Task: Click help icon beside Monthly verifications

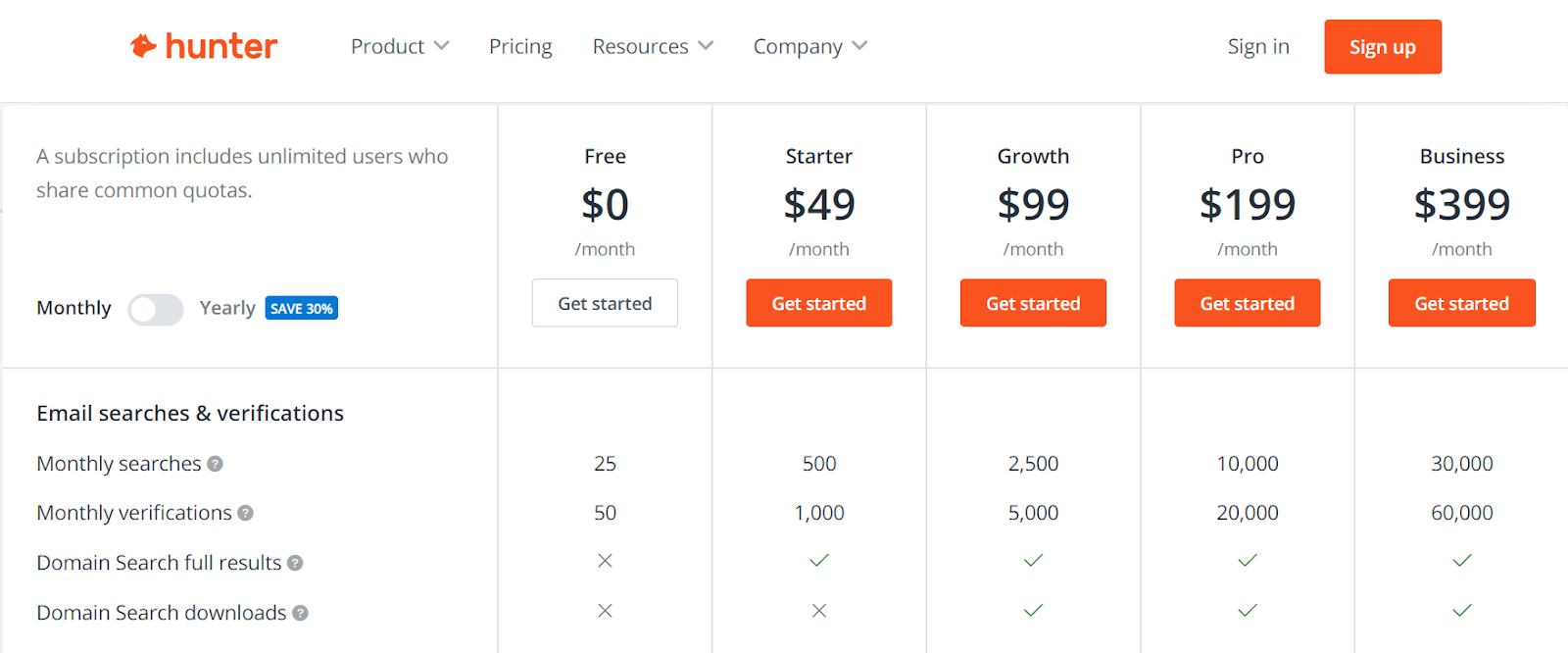Action: [x=246, y=513]
